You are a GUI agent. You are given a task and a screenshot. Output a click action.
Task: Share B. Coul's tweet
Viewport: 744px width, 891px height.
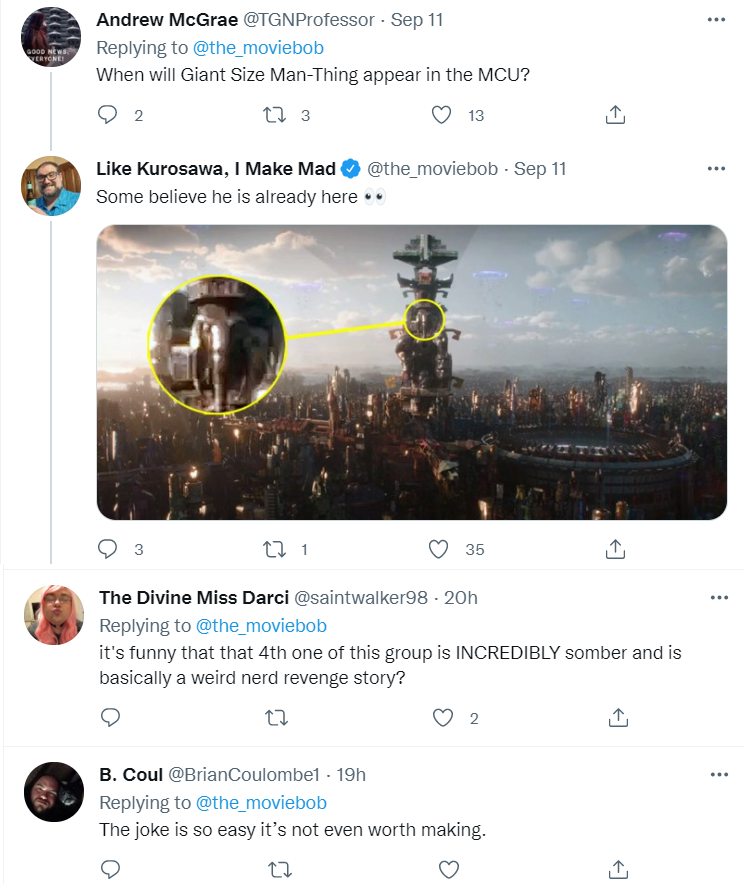[x=618, y=868]
